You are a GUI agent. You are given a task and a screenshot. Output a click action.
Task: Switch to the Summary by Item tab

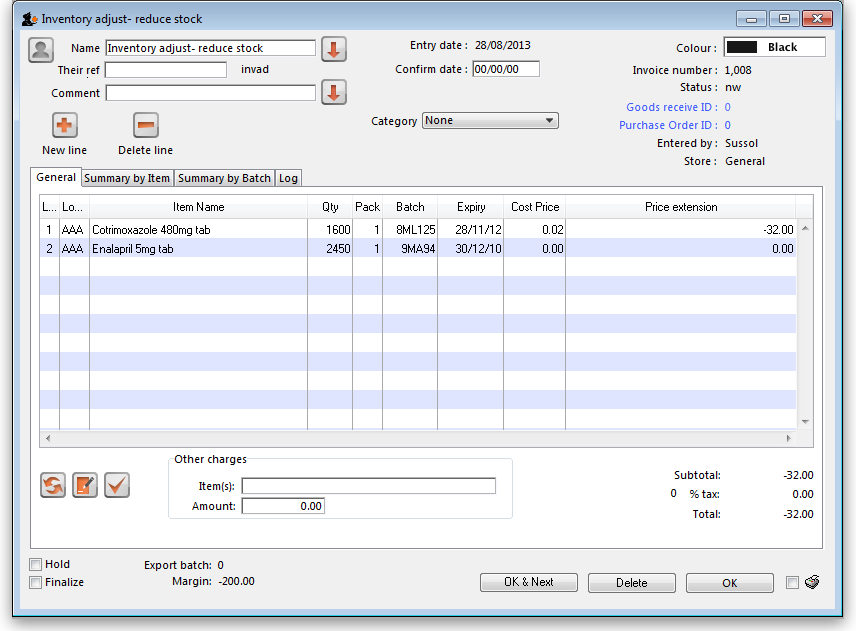pyautogui.click(x=127, y=178)
